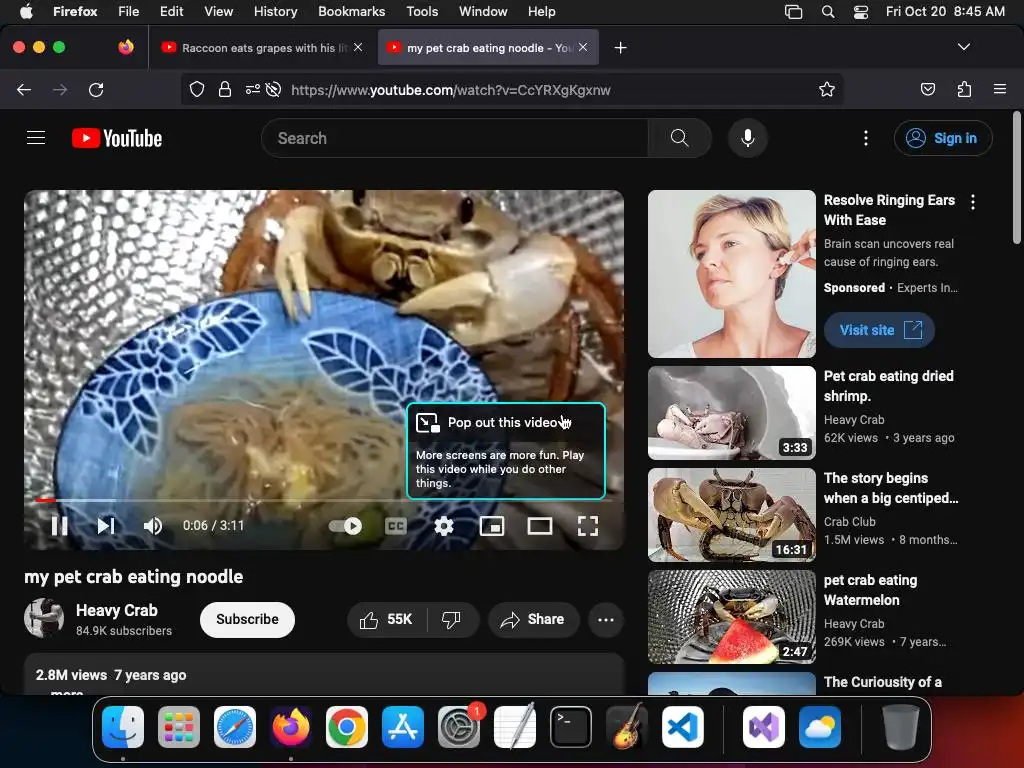Click Pop out this video toggle
1024x768 pixels.
506,451
